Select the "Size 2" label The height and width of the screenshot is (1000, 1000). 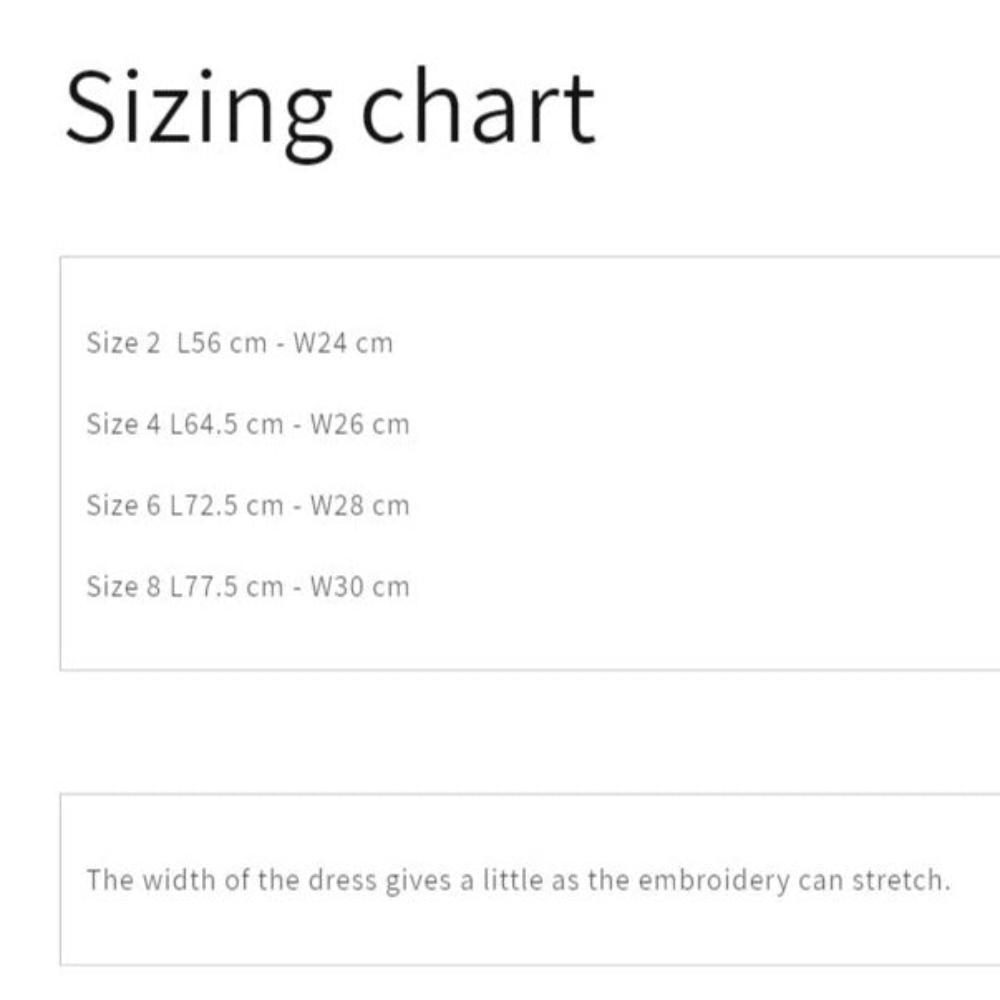(x=123, y=344)
